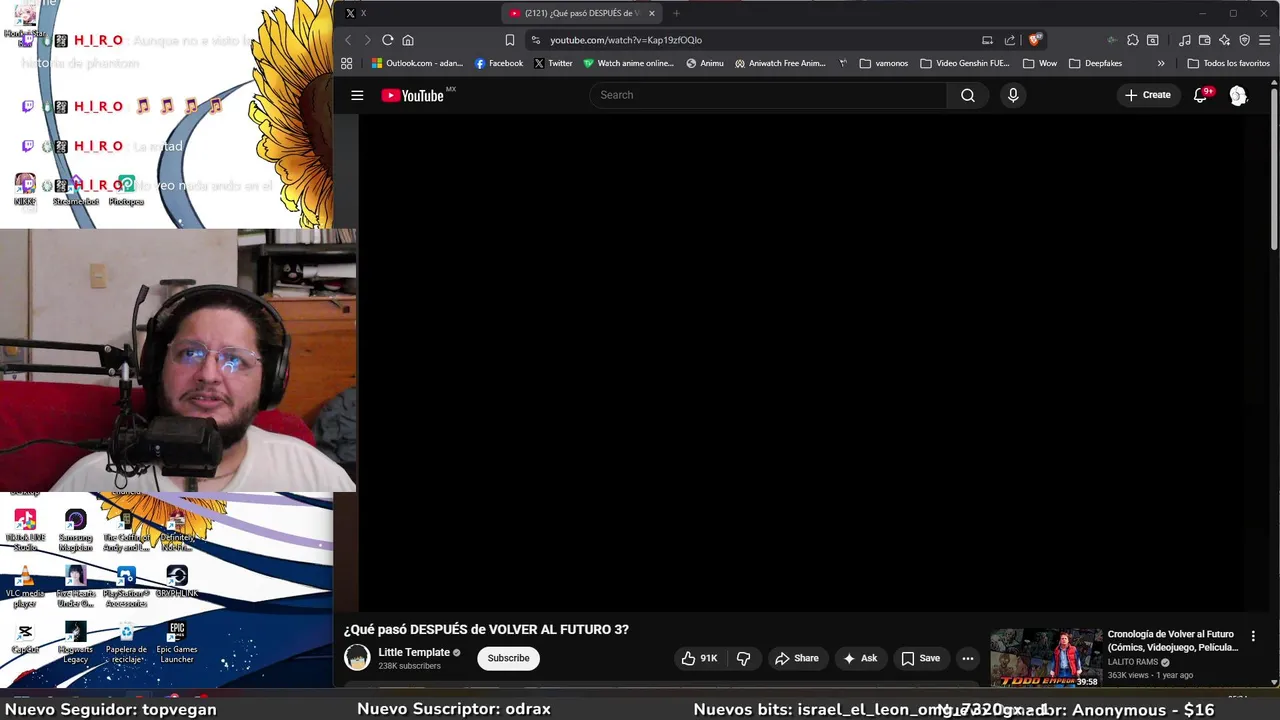Open Hogwarts Legacy desktop shortcut
The height and width of the screenshot is (720, 1280).
pyautogui.click(x=75, y=643)
